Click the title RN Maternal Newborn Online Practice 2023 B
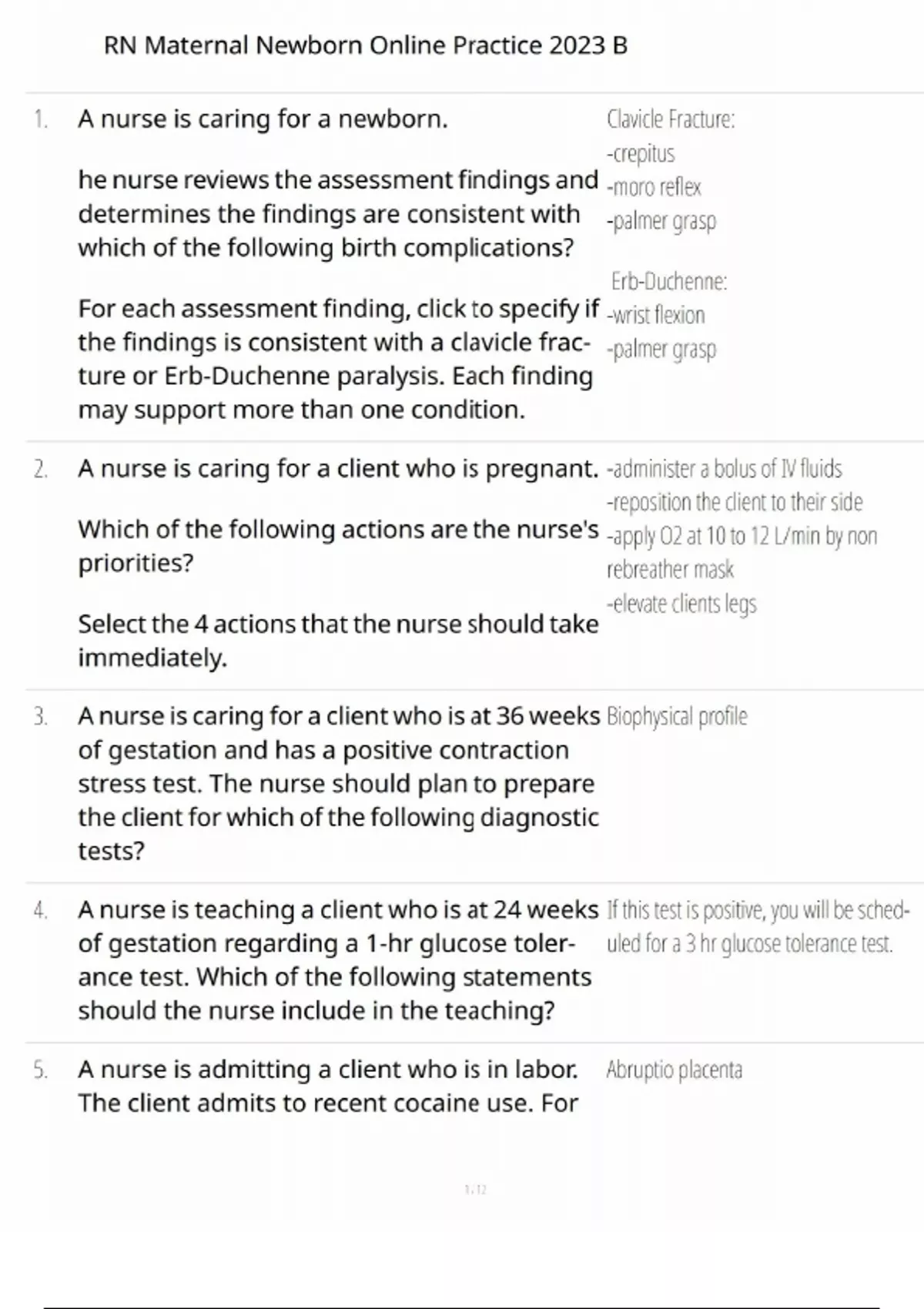The image size is (924, 1309). [x=366, y=46]
